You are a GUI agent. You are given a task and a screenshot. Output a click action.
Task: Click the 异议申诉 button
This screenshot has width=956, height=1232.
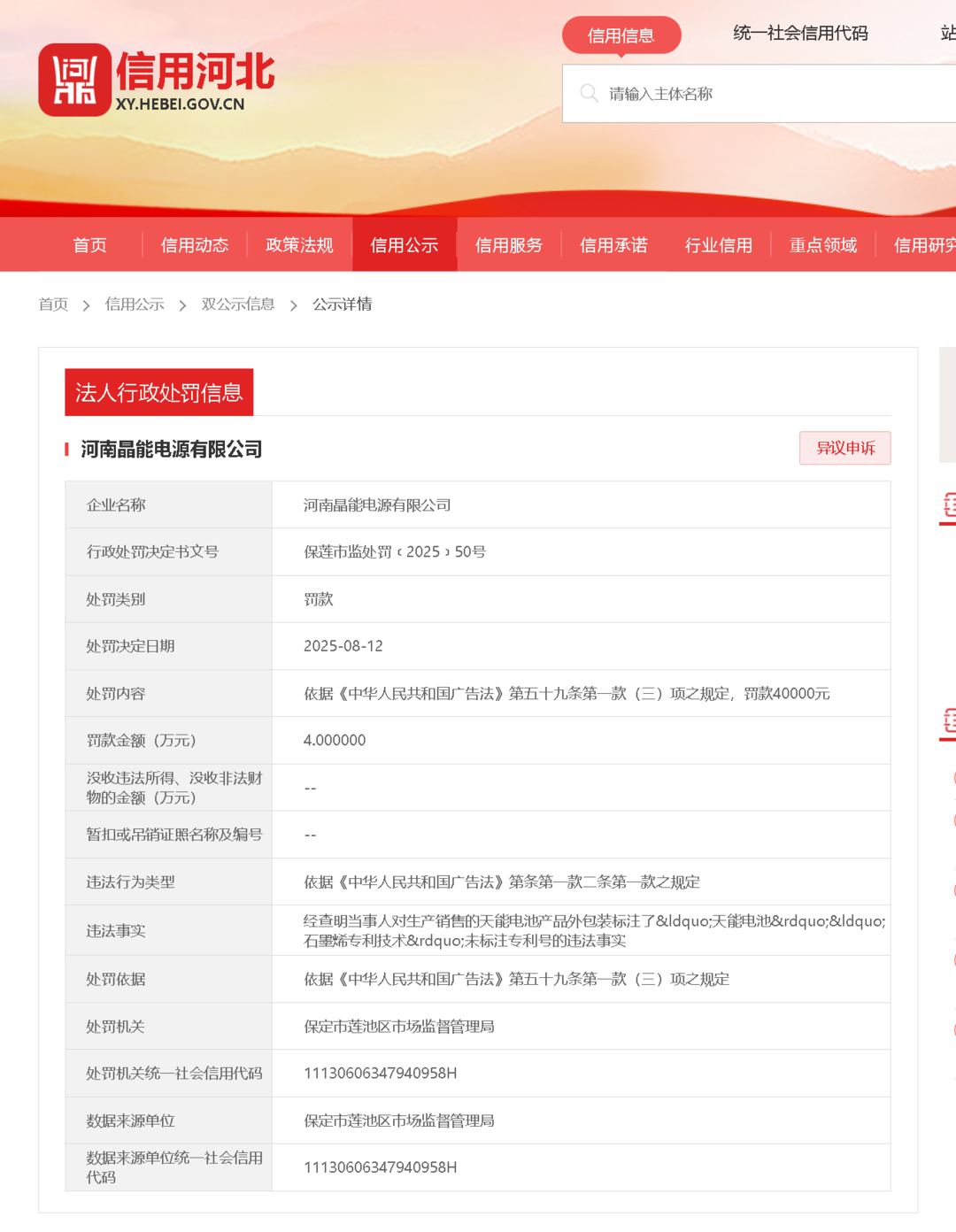(x=845, y=448)
